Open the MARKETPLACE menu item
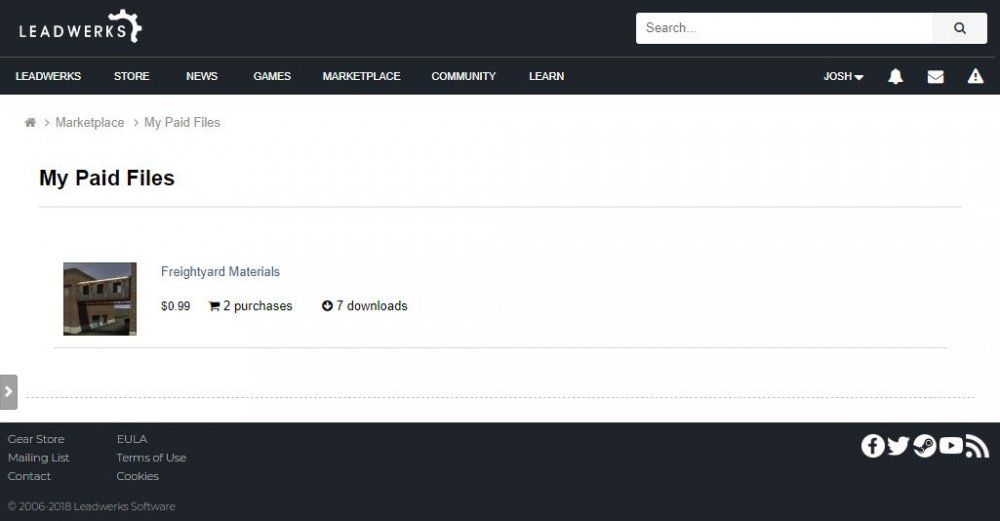Viewport: 1000px width, 521px height. pos(361,76)
